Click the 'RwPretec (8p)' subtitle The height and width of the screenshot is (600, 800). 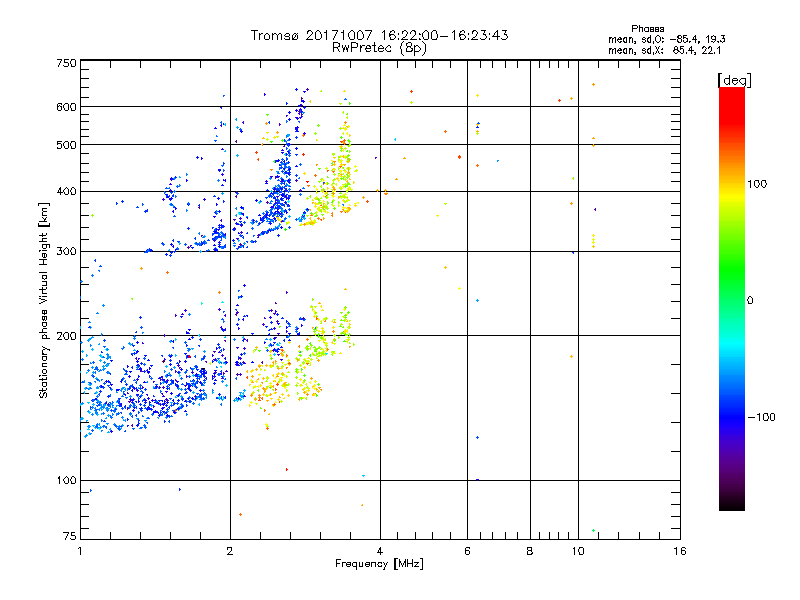379,48
